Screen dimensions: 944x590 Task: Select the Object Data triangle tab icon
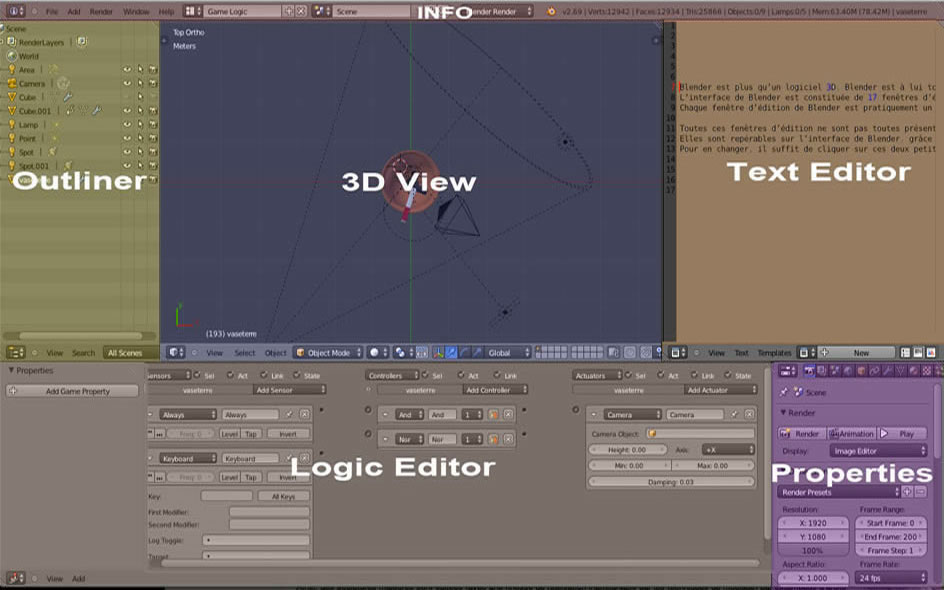(x=899, y=370)
